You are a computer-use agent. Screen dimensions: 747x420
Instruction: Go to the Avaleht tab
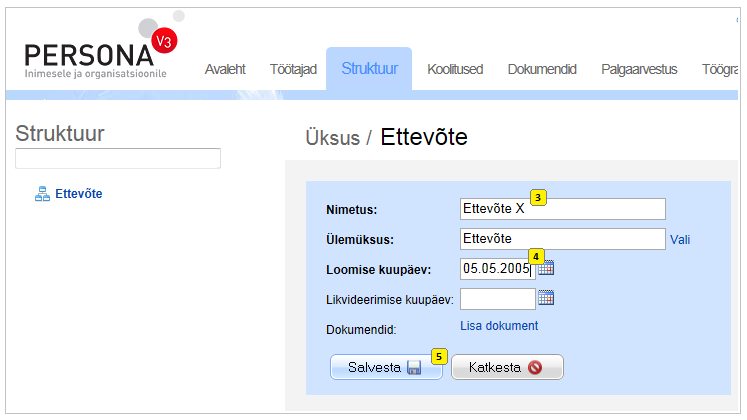225,69
